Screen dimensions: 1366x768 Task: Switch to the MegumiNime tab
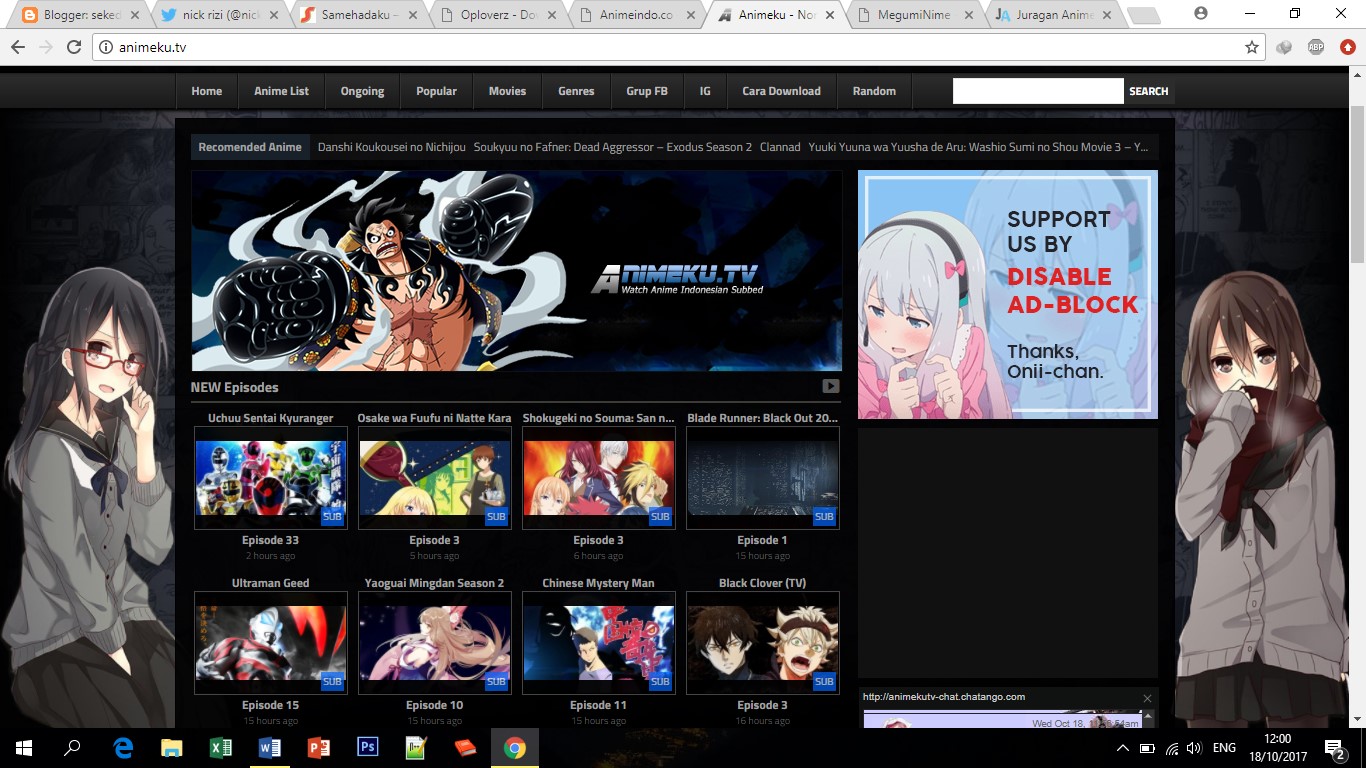914,15
